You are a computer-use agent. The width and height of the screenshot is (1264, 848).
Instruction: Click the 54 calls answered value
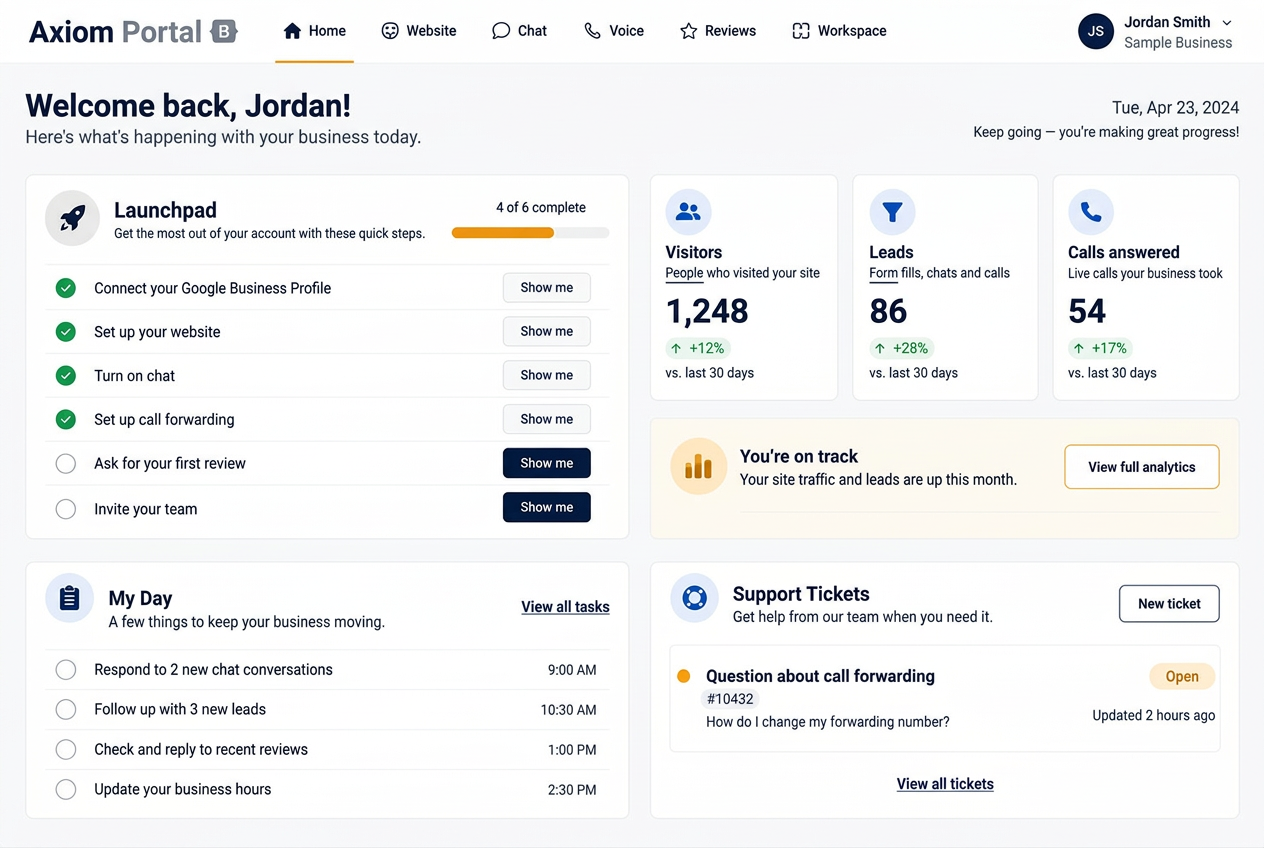[x=1087, y=311]
